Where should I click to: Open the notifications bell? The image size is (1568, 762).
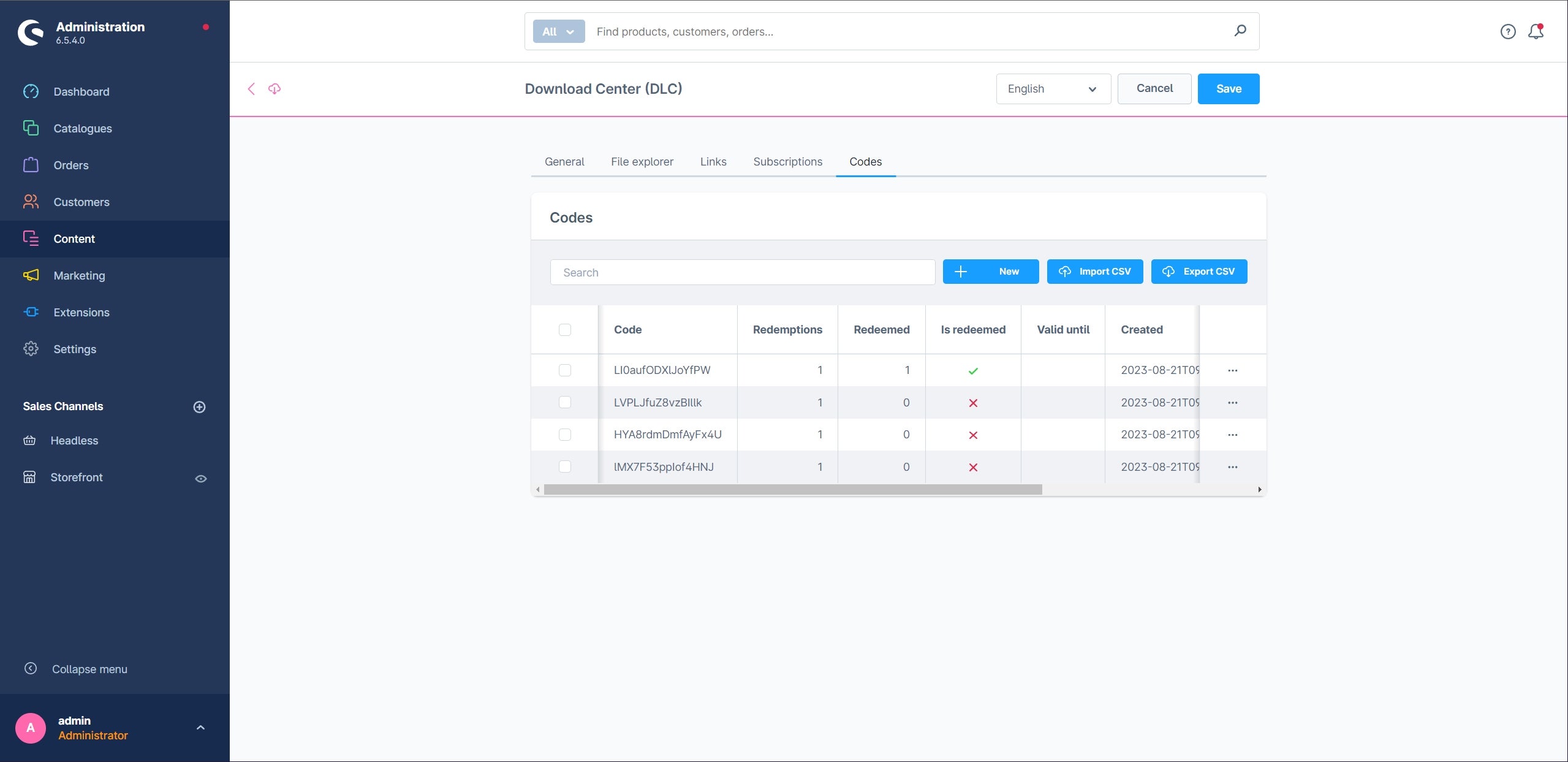point(1536,31)
